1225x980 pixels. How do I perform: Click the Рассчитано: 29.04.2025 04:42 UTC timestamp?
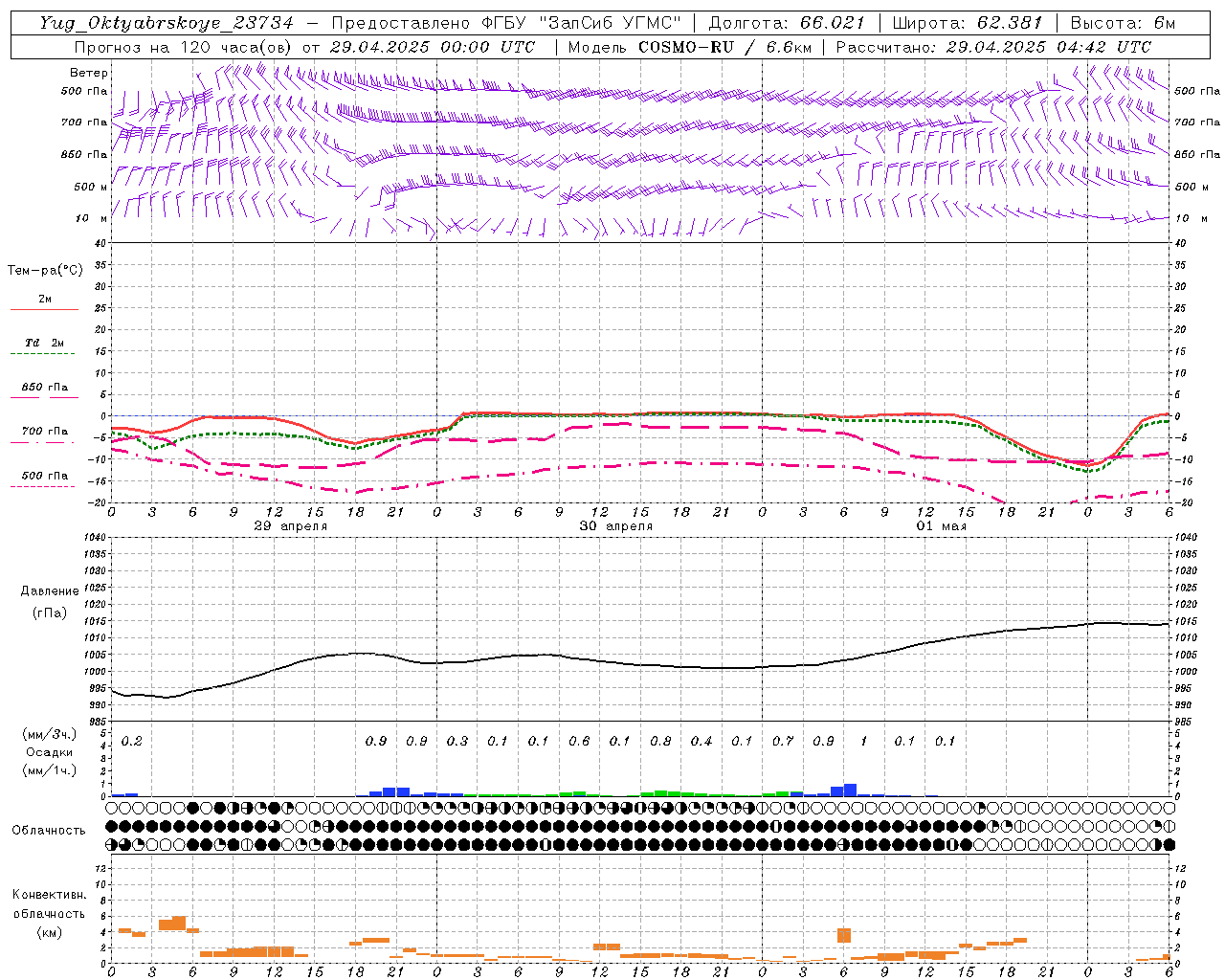tap(993, 47)
